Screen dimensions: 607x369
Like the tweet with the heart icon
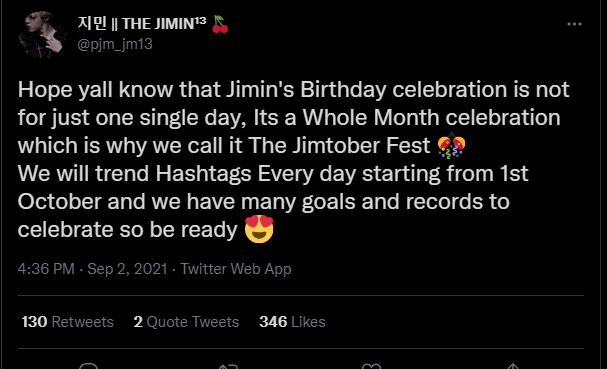[x=371, y=366]
